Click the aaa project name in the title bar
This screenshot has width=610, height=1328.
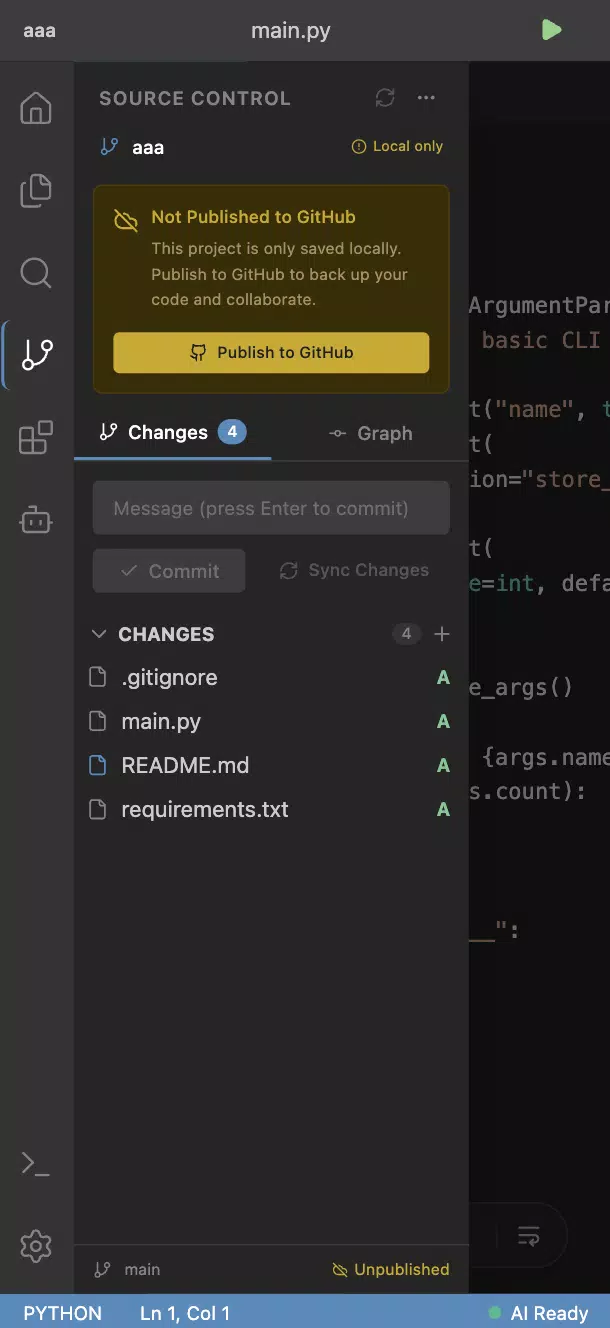(40, 30)
